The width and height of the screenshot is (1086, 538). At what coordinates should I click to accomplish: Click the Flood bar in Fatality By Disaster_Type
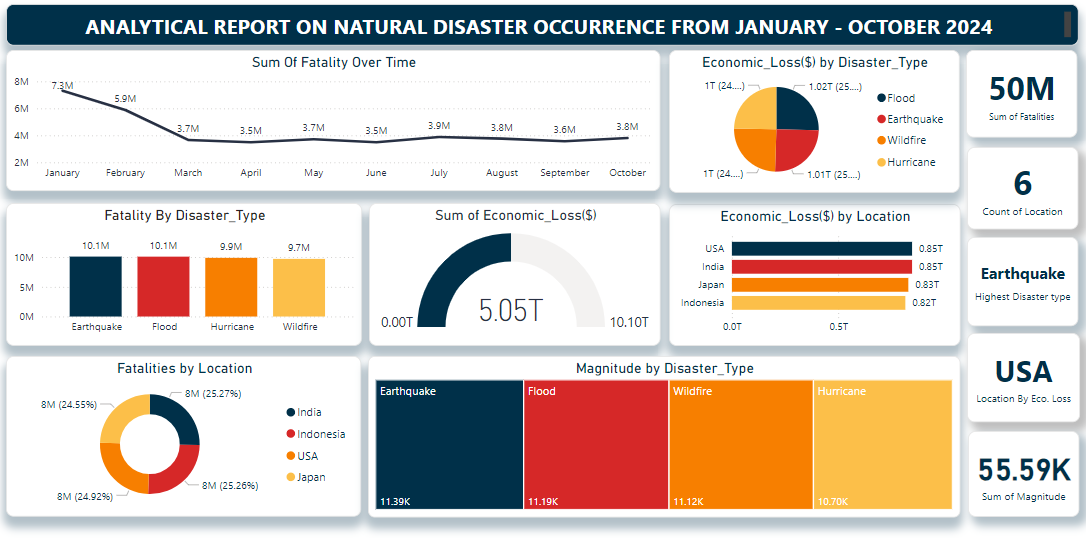(163, 286)
